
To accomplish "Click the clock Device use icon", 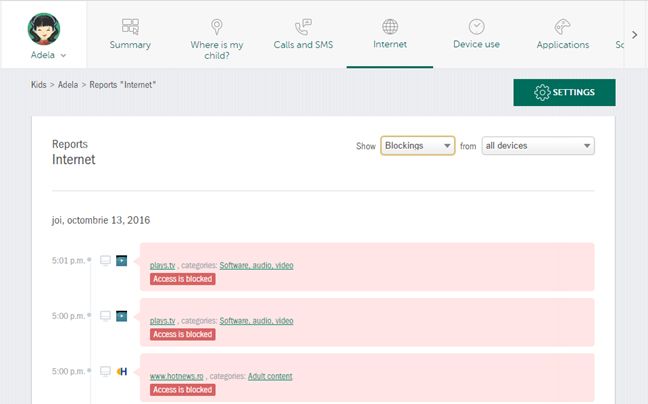I will (476, 26).
